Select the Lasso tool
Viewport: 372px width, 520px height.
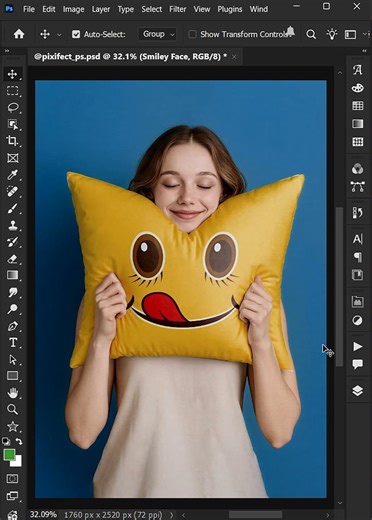point(13,107)
